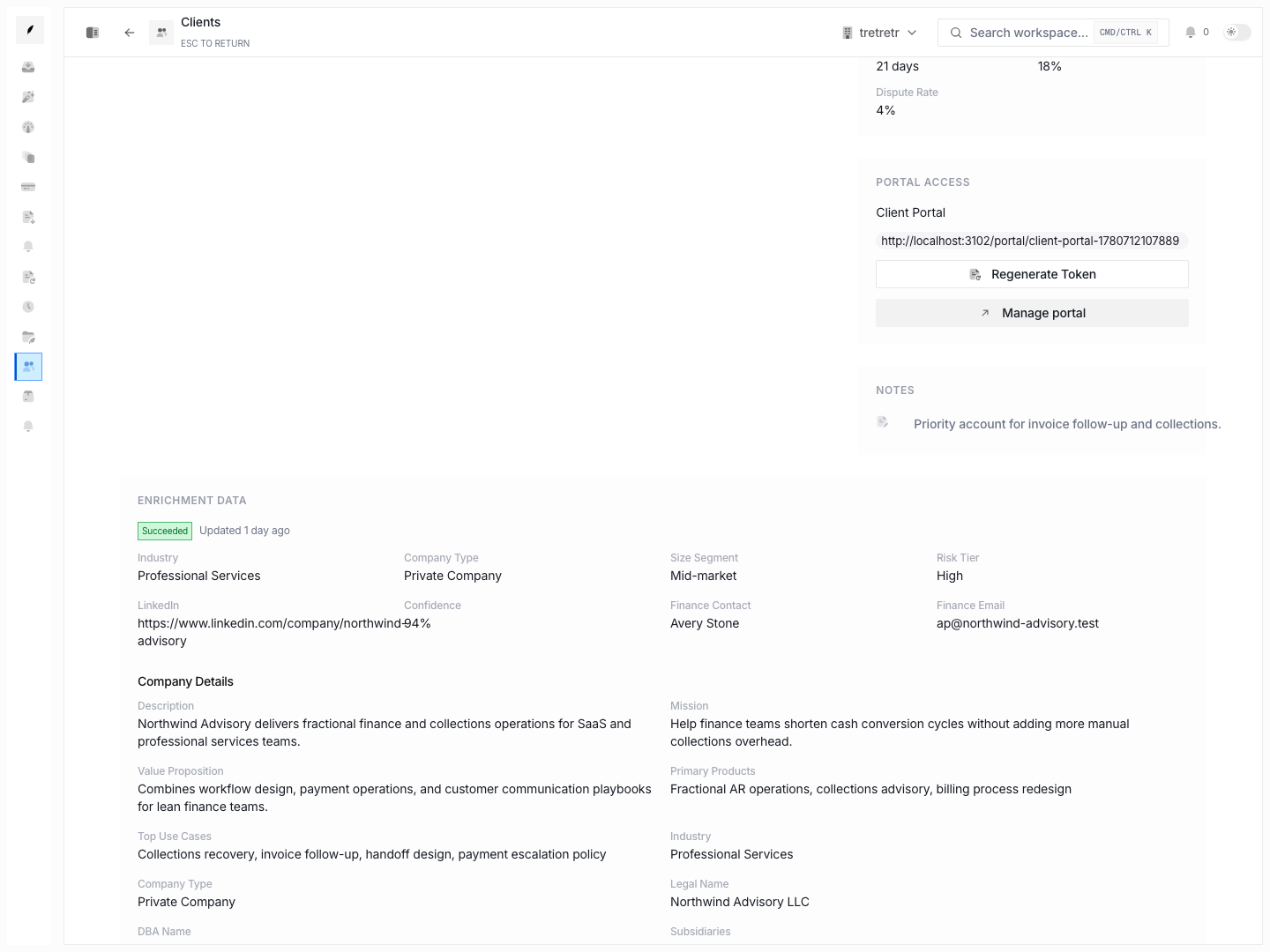Click the Clients page title
Viewport: 1270px width, 952px height.
201,22
